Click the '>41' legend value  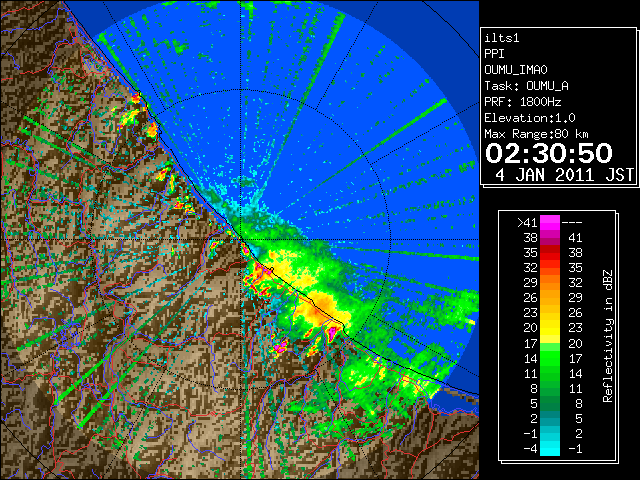[527, 223]
